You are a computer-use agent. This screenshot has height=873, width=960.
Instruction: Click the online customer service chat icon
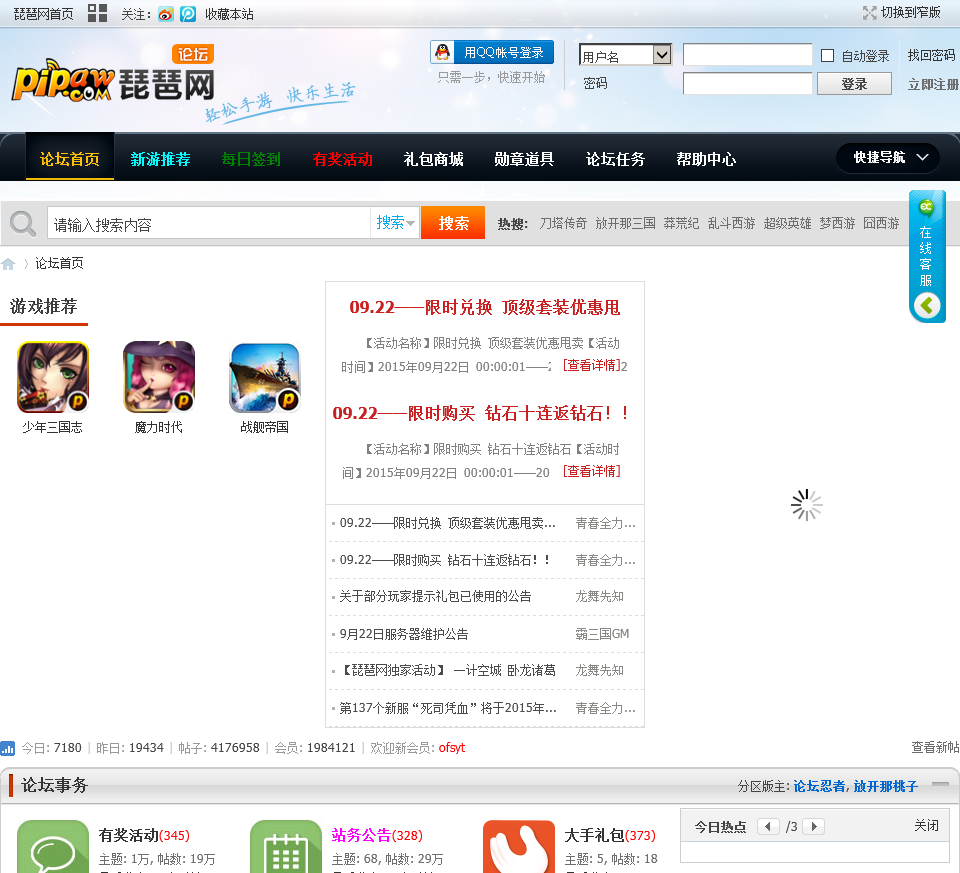[x=926, y=207]
